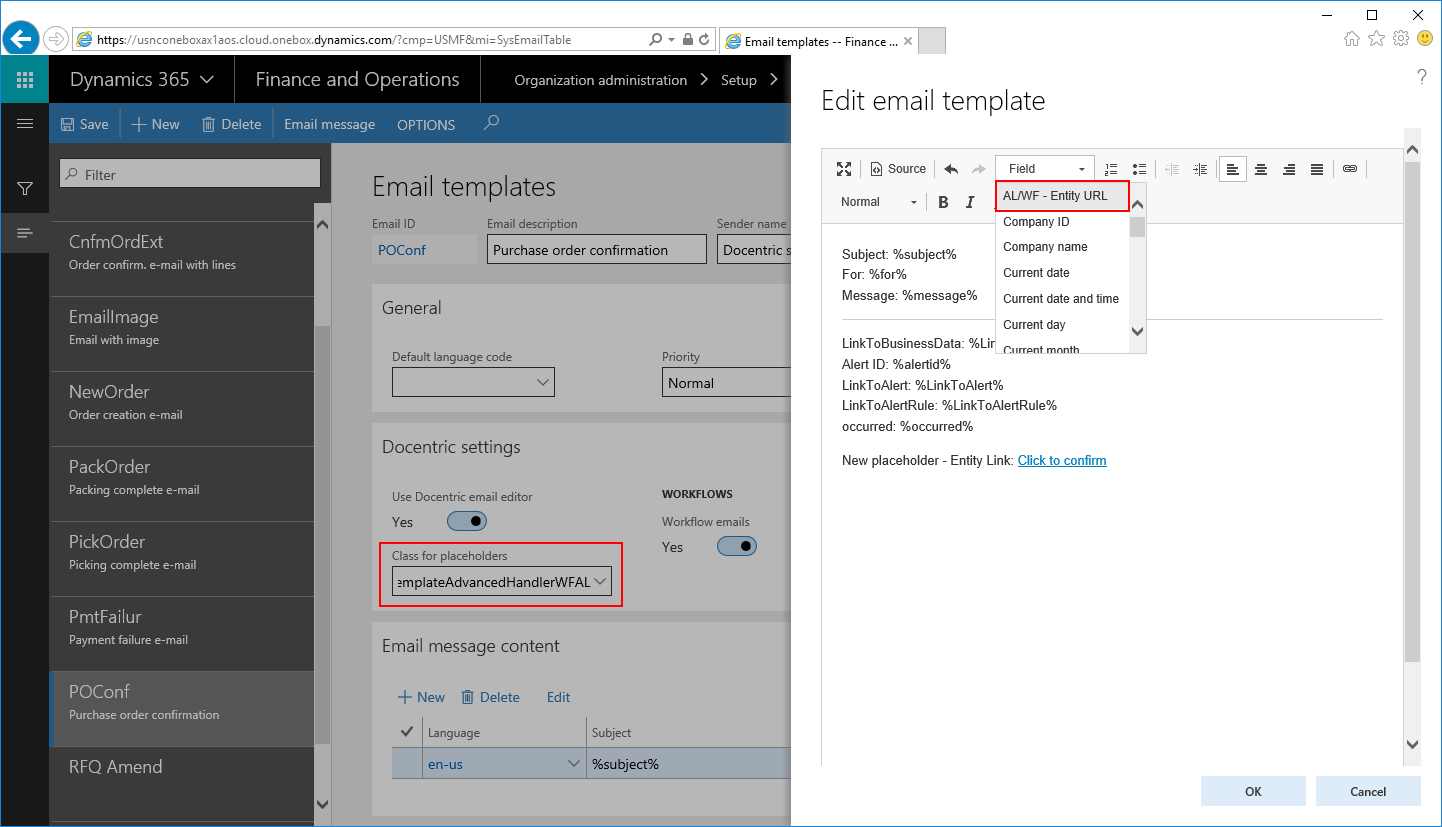Viewport: 1442px width, 827px height.
Task: Toggle italic formatting
Action: click(x=970, y=202)
